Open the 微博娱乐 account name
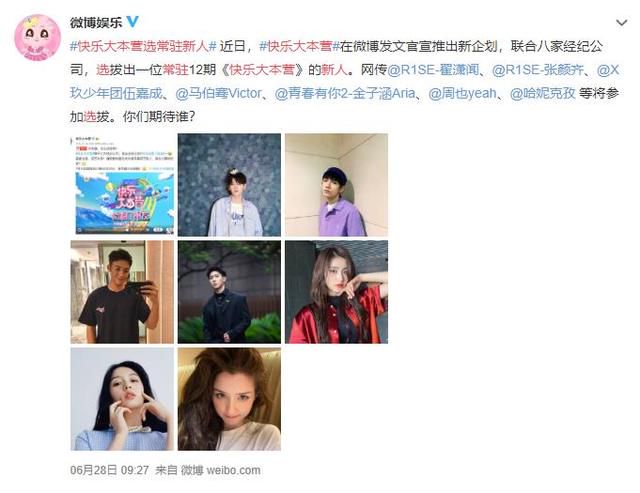 click(x=96, y=22)
